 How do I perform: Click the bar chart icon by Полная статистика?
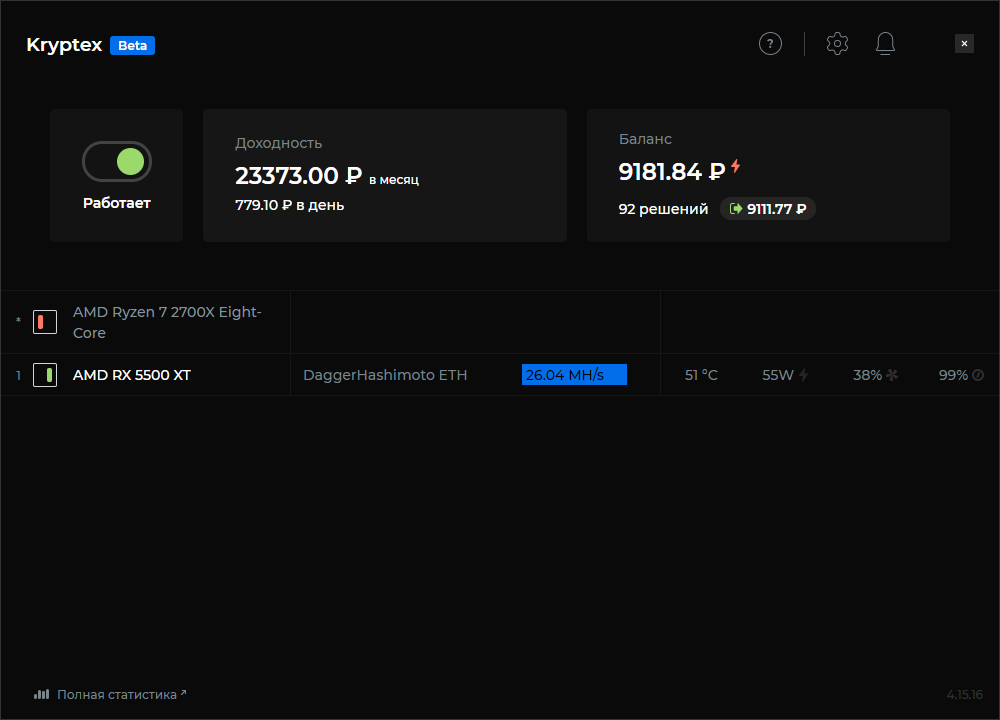tap(41, 694)
